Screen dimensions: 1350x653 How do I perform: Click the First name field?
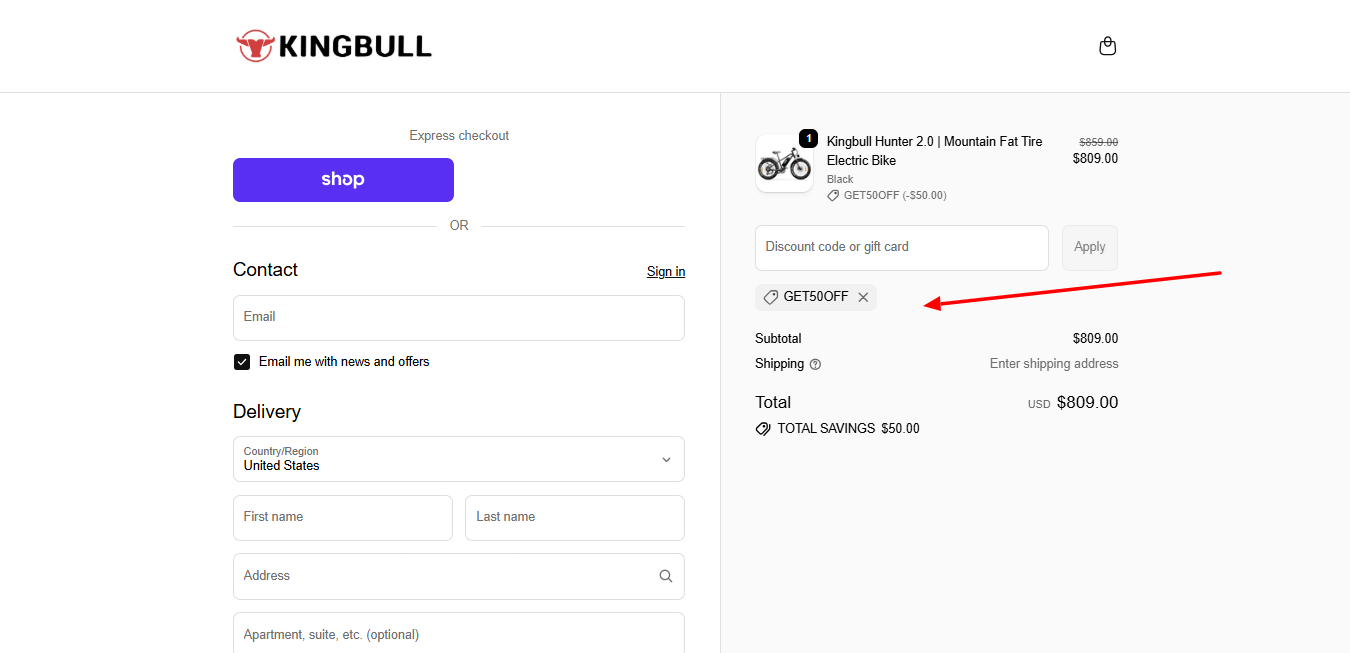342,517
